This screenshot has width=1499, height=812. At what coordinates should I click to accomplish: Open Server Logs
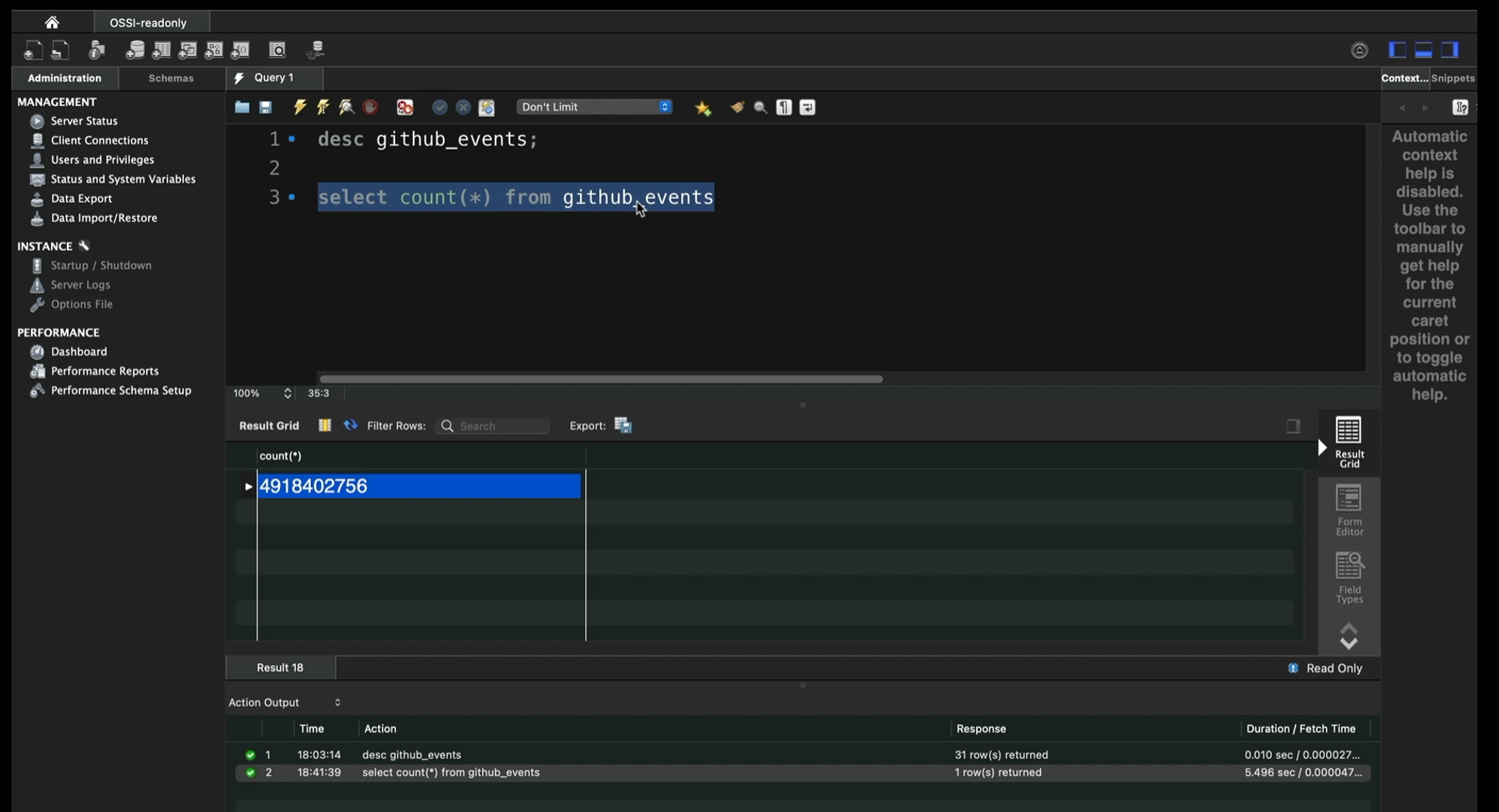point(80,285)
